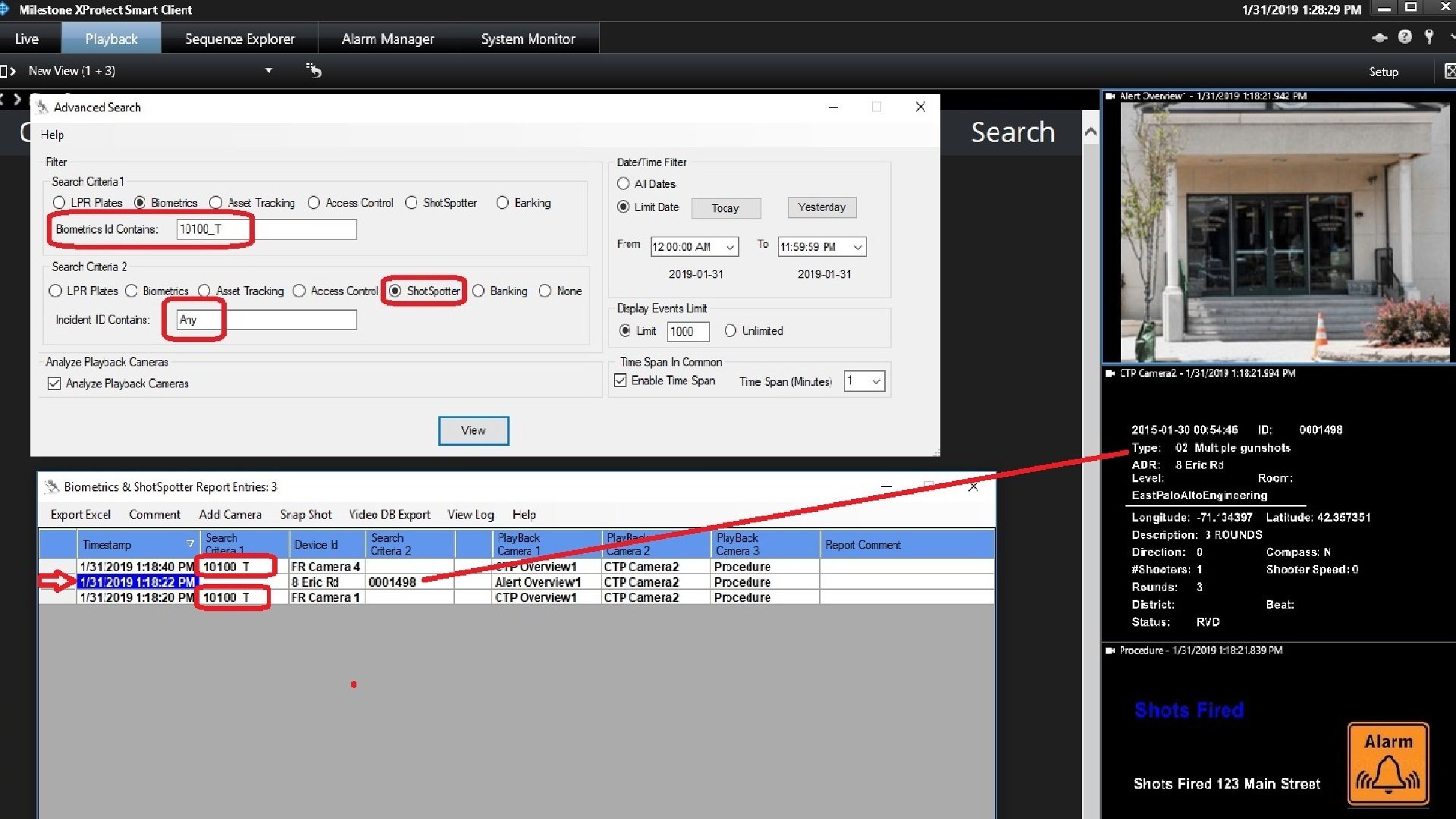Toggle the fullscreen icon beside Setup
The image size is (1456, 819).
coord(1449,71)
